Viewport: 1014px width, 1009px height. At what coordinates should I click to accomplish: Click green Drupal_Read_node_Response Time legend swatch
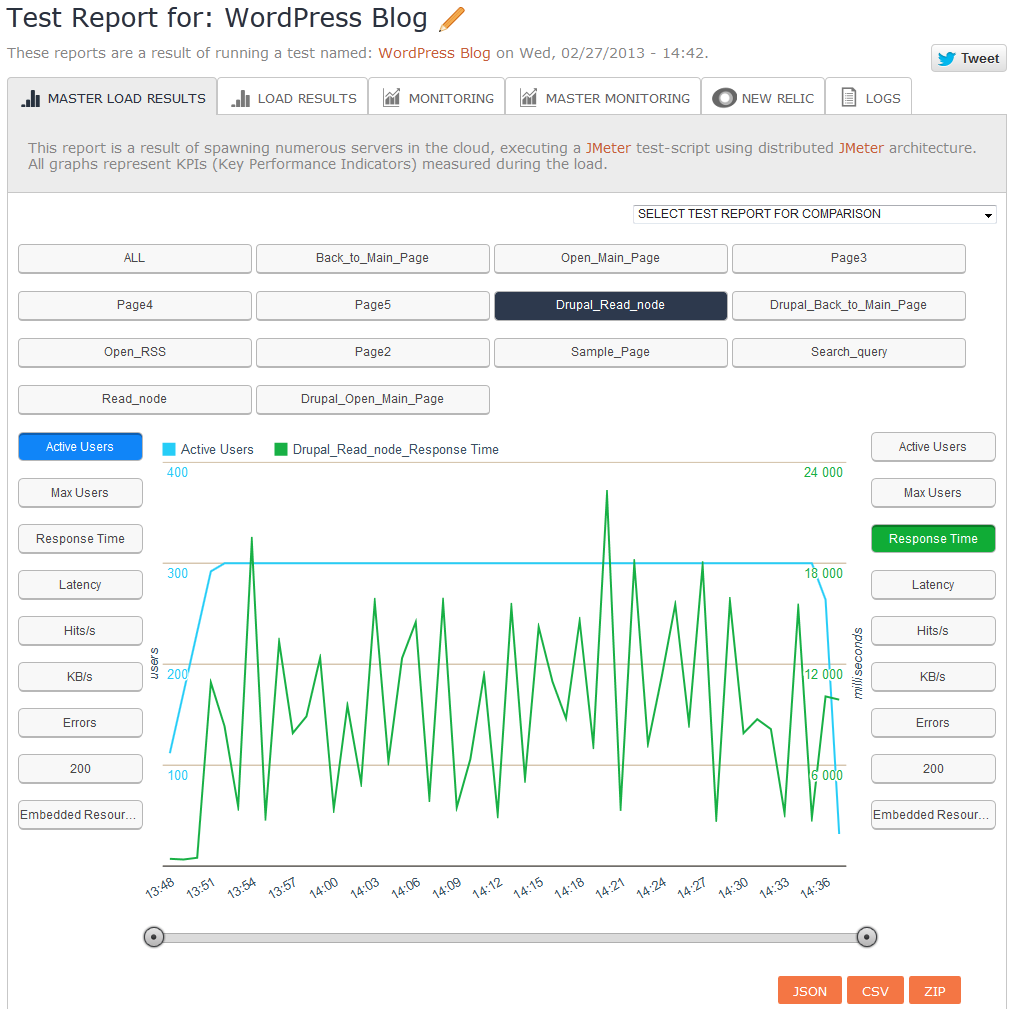point(281,450)
